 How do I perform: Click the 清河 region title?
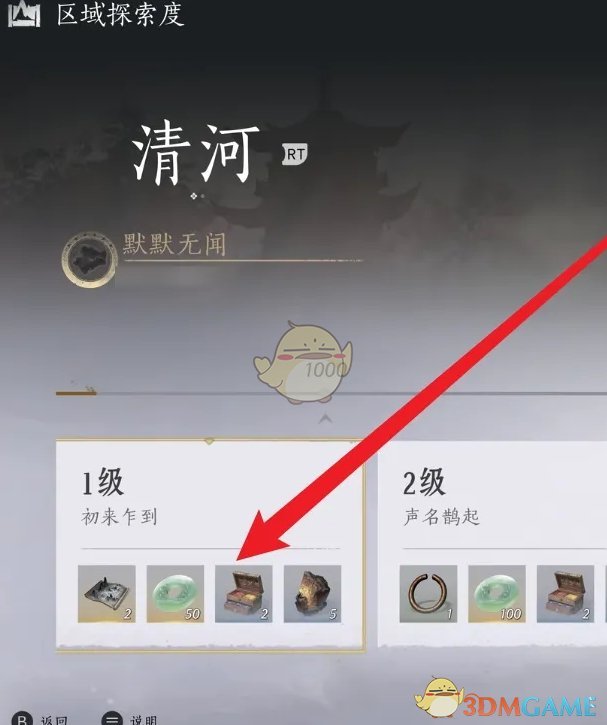pyautogui.click(x=195, y=154)
